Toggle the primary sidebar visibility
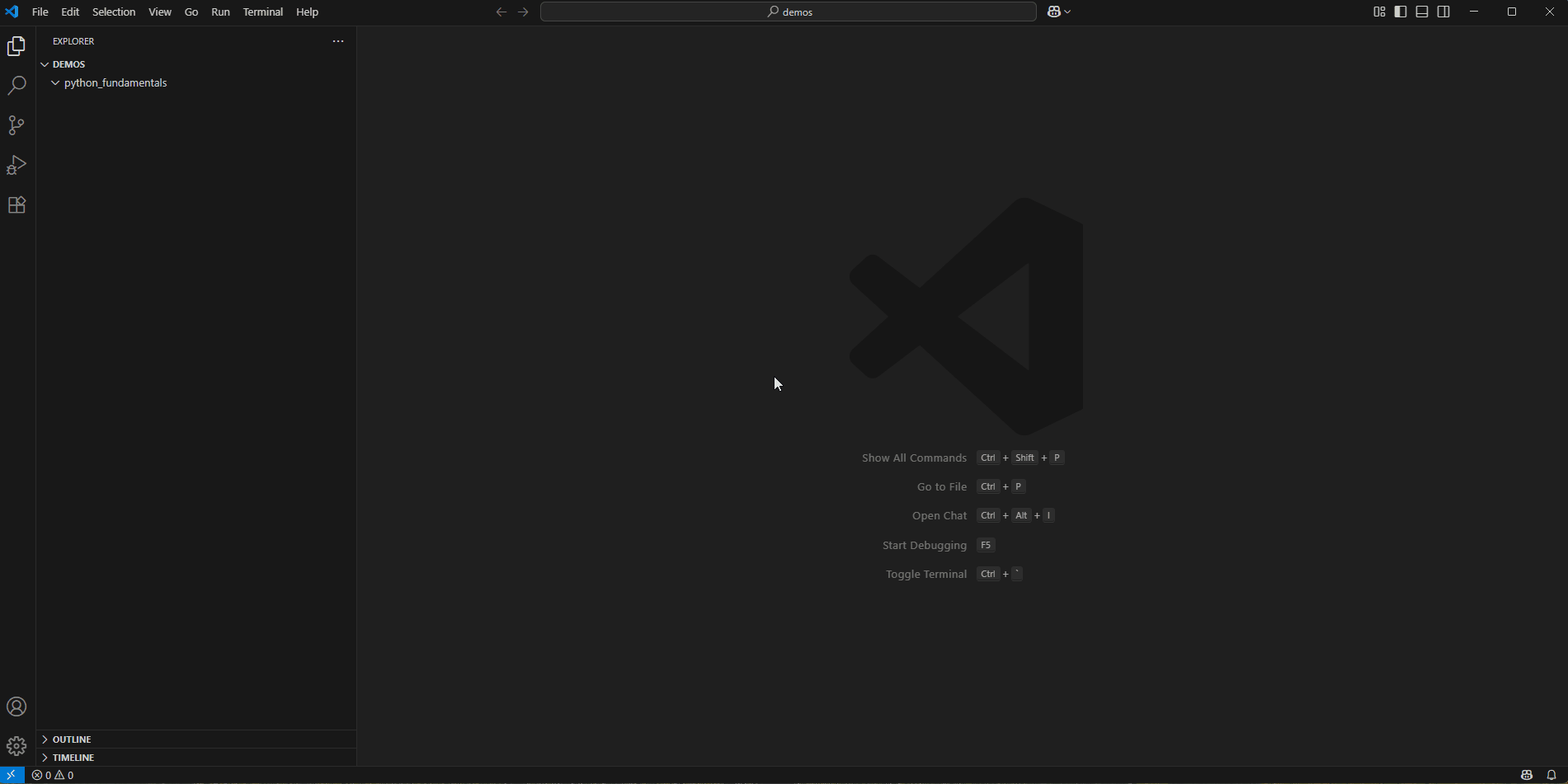Image resolution: width=1568 pixels, height=784 pixels. click(x=1399, y=12)
